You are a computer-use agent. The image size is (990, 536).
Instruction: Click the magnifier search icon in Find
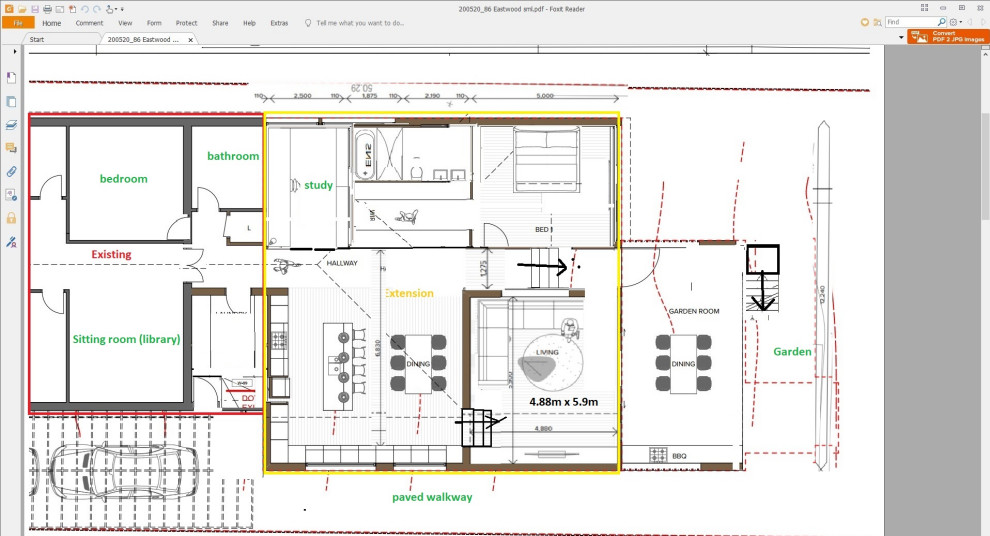(942, 22)
